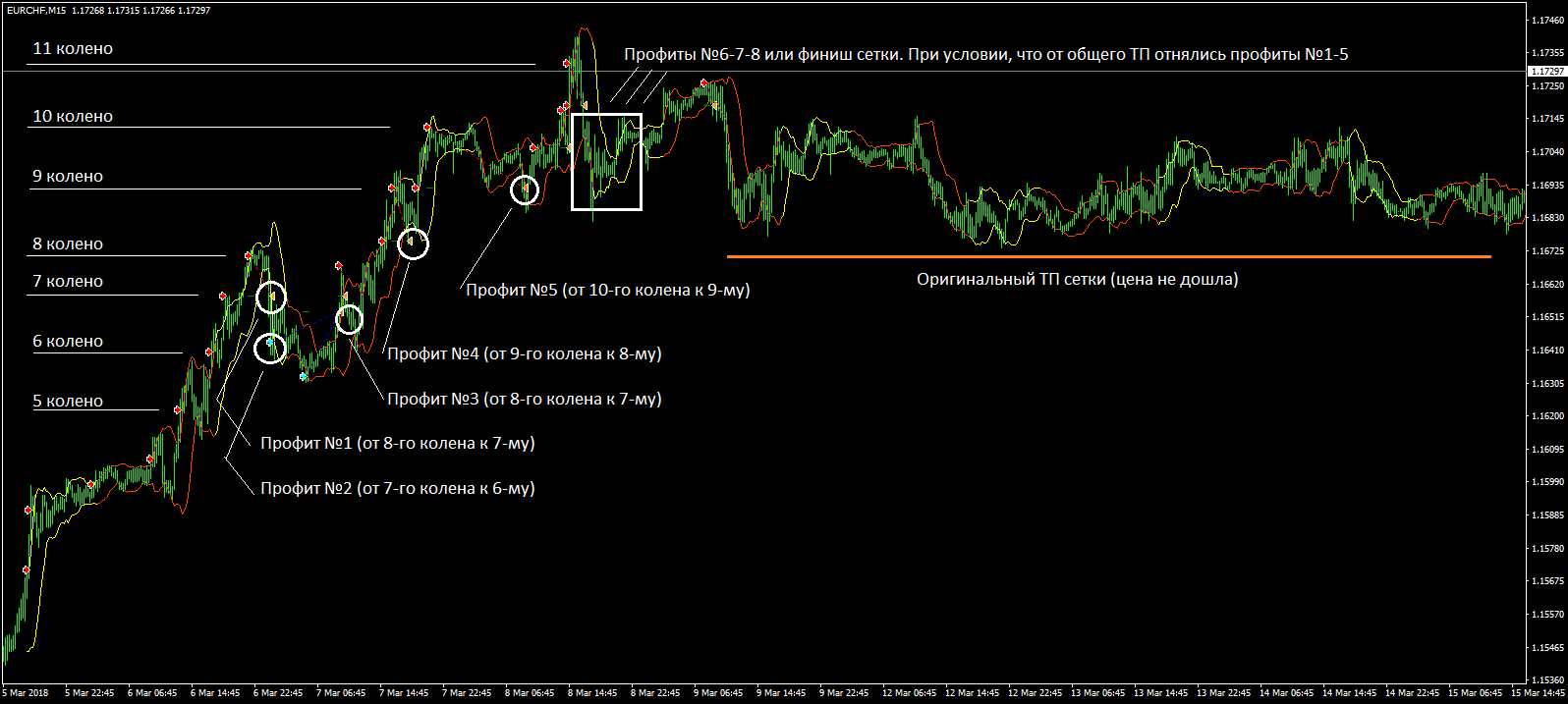1568x704 pixels.
Task: Click the 6 Mar 14:45 time label
Action: pyautogui.click(x=215, y=693)
